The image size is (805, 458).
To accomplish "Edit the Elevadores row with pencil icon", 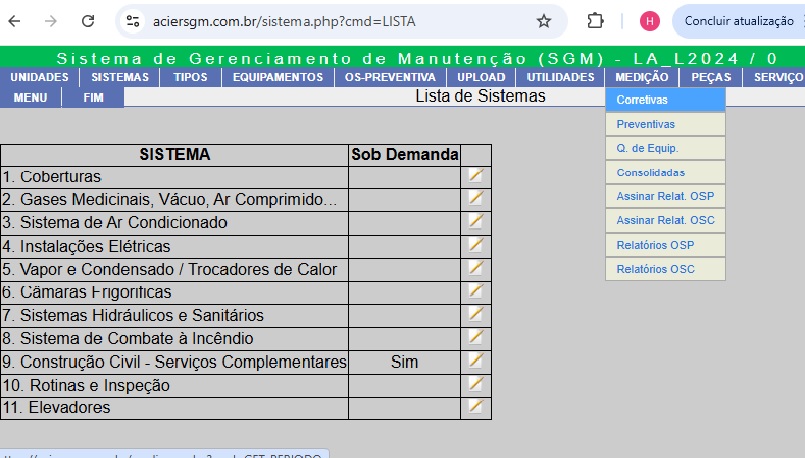I will coord(476,407).
